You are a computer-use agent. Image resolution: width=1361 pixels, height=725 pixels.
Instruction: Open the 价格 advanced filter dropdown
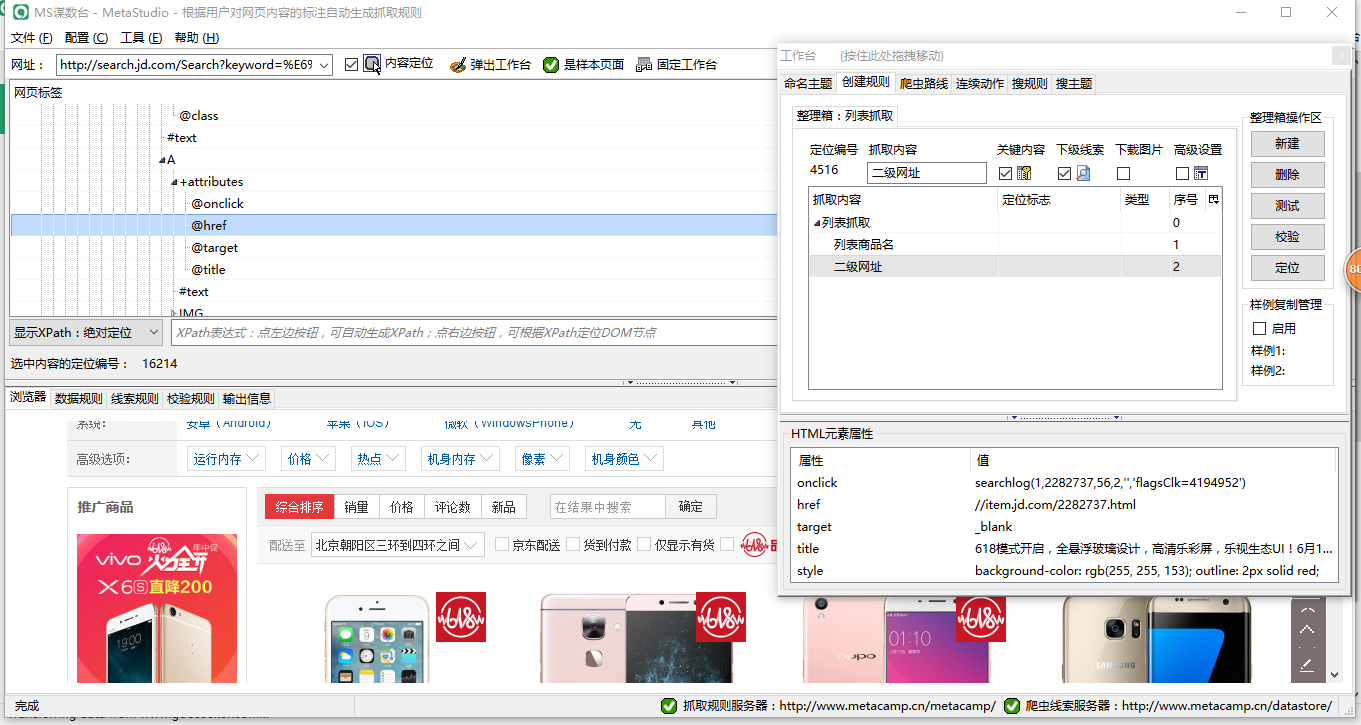308,459
